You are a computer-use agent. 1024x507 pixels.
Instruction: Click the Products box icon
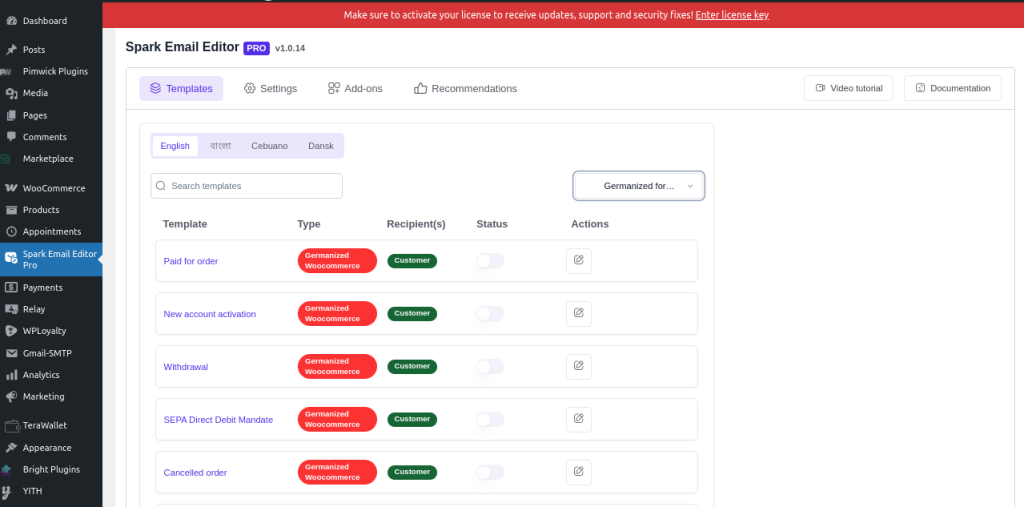[x=11, y=210]
